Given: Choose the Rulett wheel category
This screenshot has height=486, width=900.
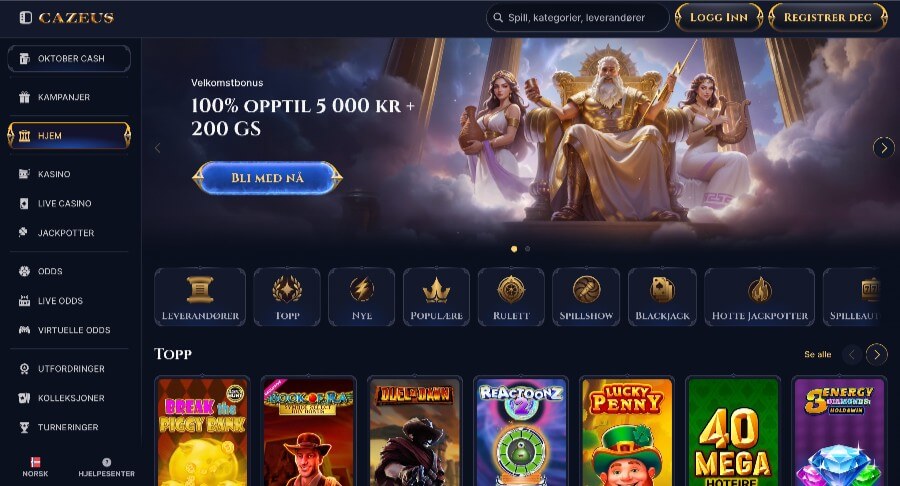Looking at the screenshot, I should 511,297.
